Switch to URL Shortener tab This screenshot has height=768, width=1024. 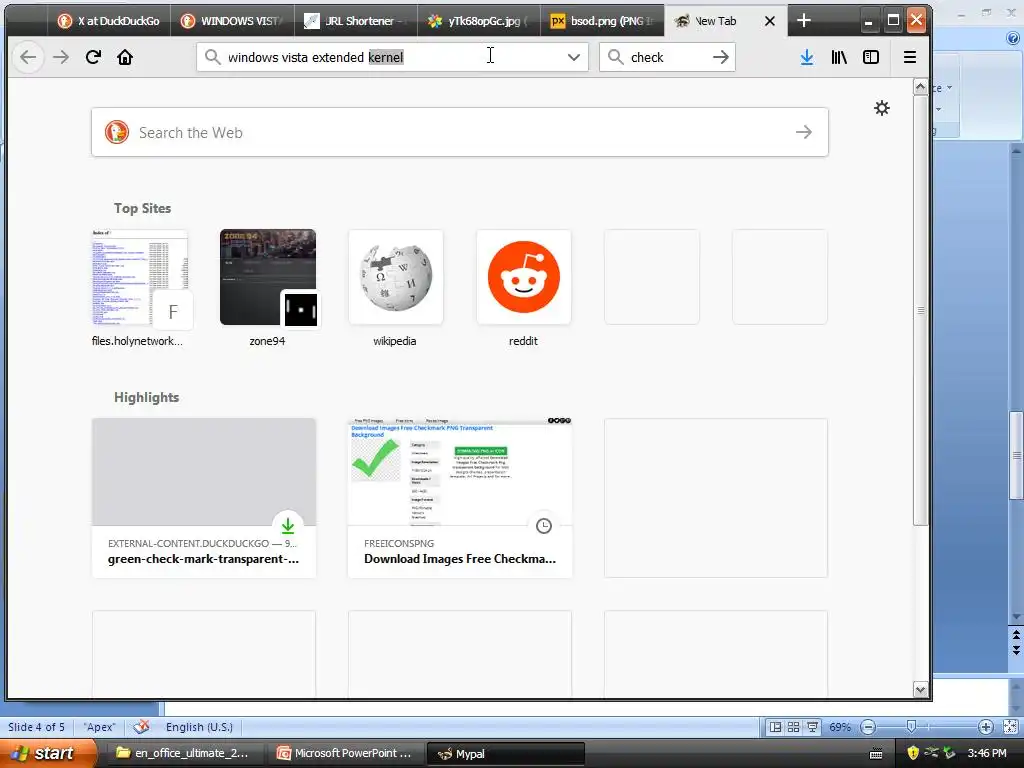click(x=355, y=21)
